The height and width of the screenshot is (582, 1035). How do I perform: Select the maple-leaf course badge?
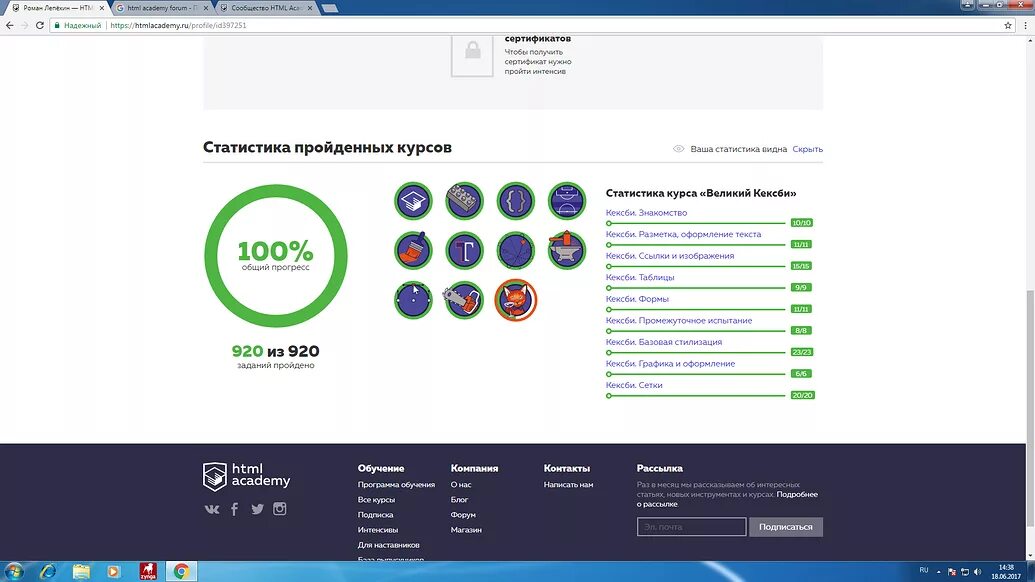pos(516,251)
